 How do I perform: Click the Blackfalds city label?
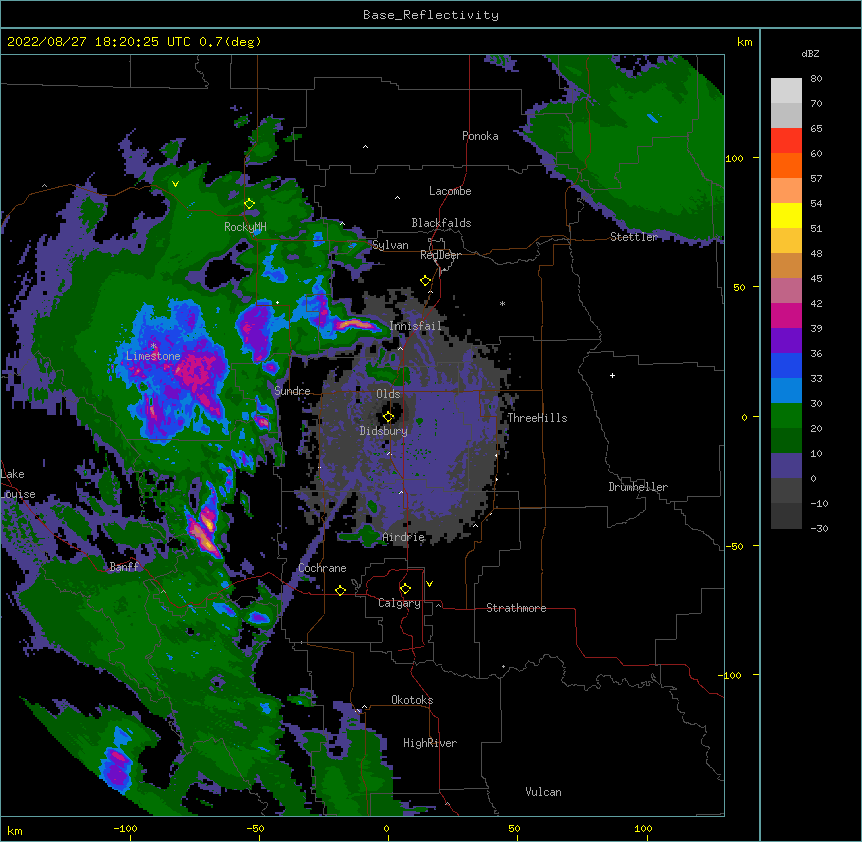tap(441, 223)
